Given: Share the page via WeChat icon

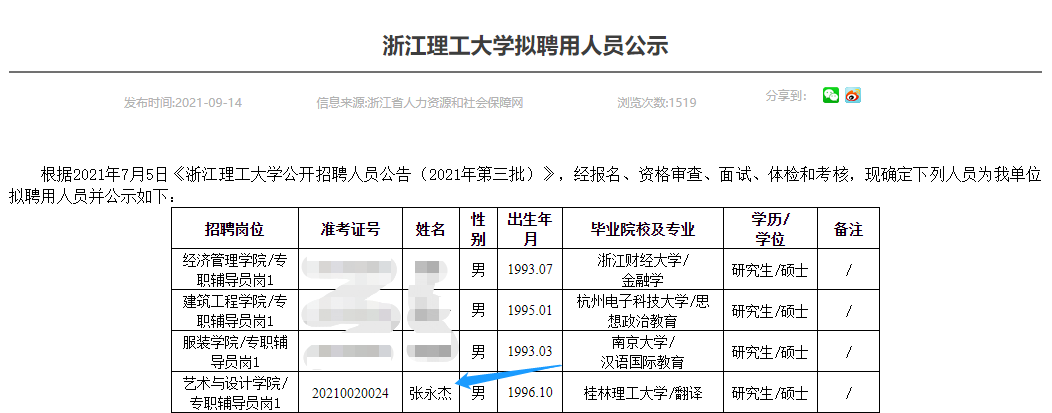Looking at the screenshot, I should pyautogui.click(x=831, y=95).
